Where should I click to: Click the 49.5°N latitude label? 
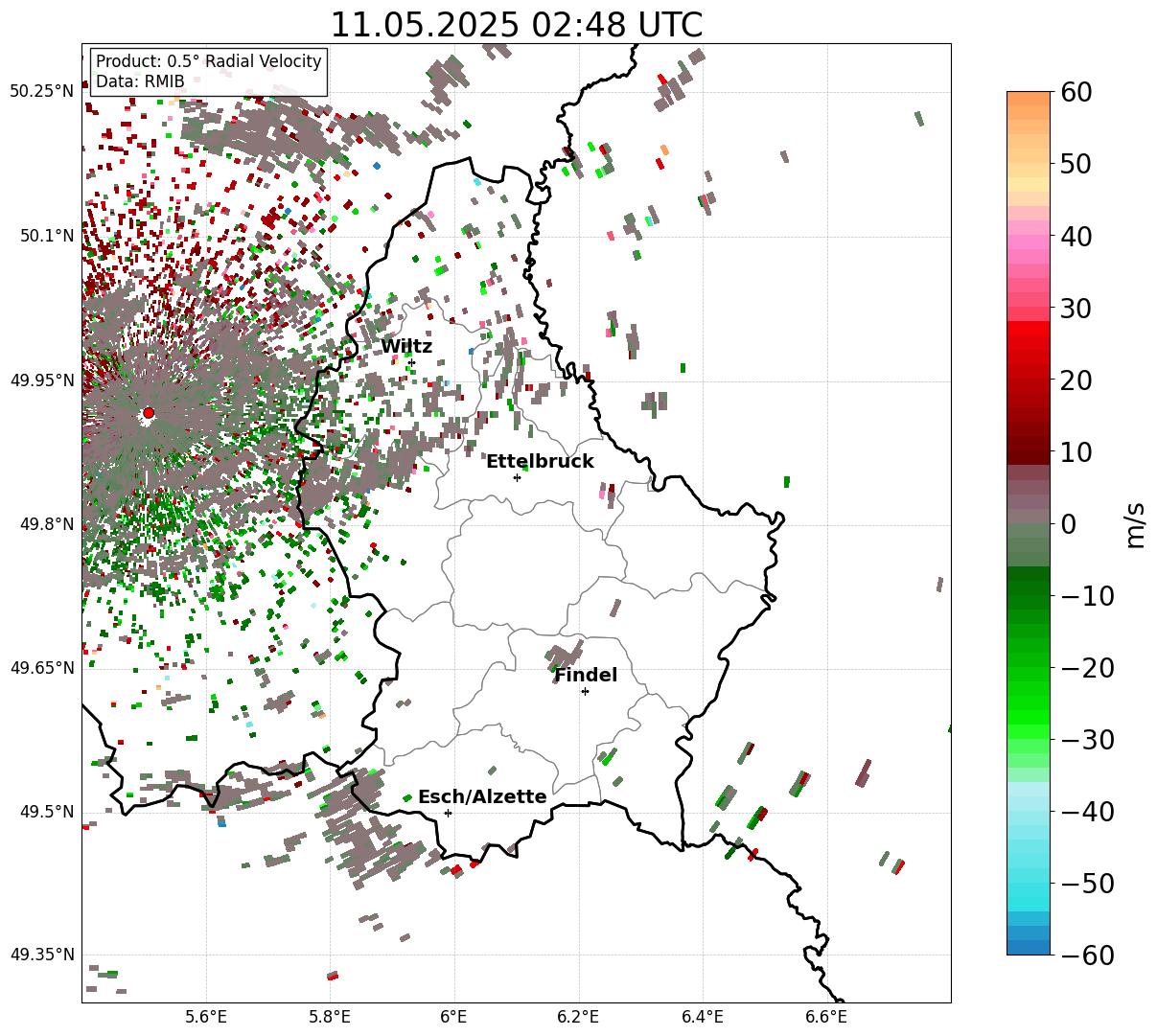tap(46, 812)
